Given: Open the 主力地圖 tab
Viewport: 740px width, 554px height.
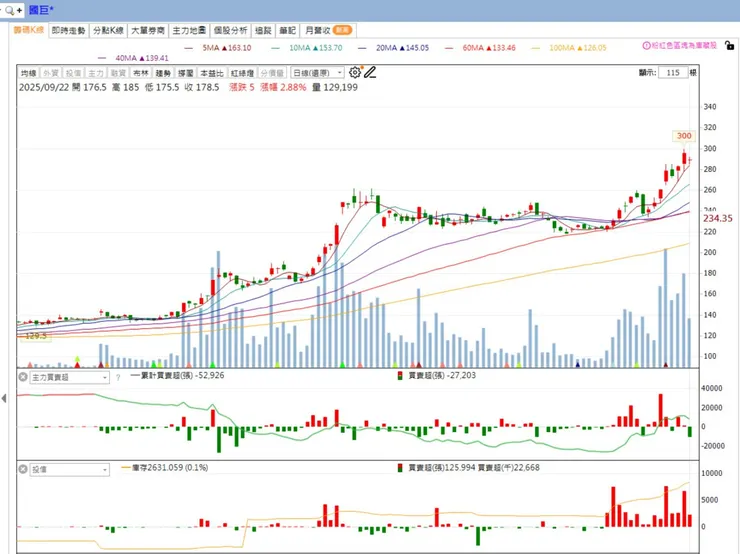Looking at the screenshot, I should pos(189,31).
